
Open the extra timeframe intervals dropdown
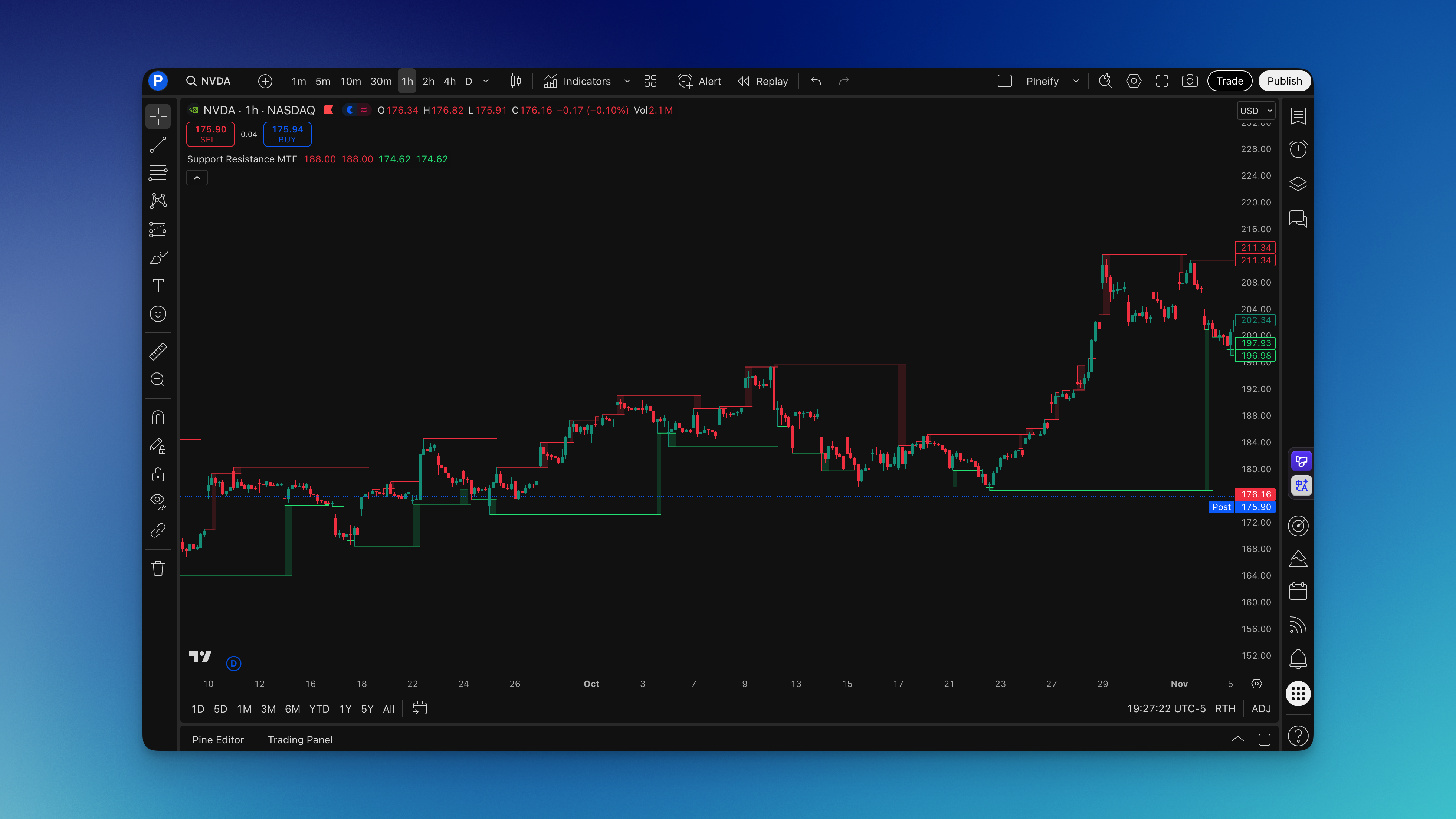(486, 81)
